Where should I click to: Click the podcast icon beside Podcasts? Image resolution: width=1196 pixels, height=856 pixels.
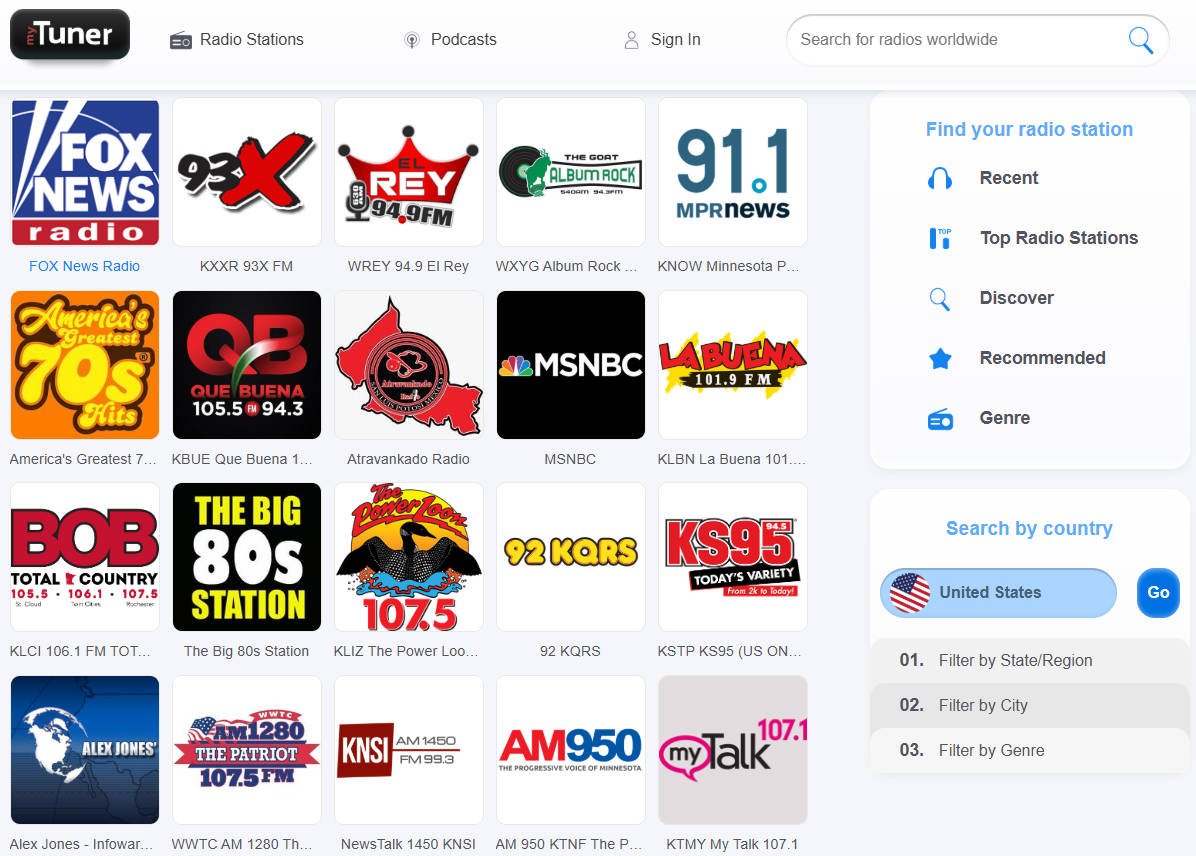(x=412, y=40)
